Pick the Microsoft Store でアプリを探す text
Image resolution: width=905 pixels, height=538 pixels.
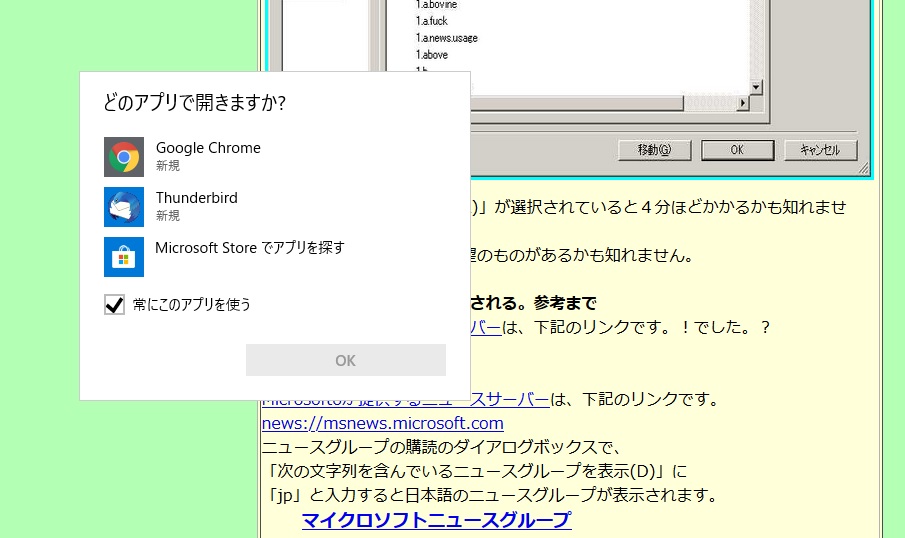[x=250, y=248]
